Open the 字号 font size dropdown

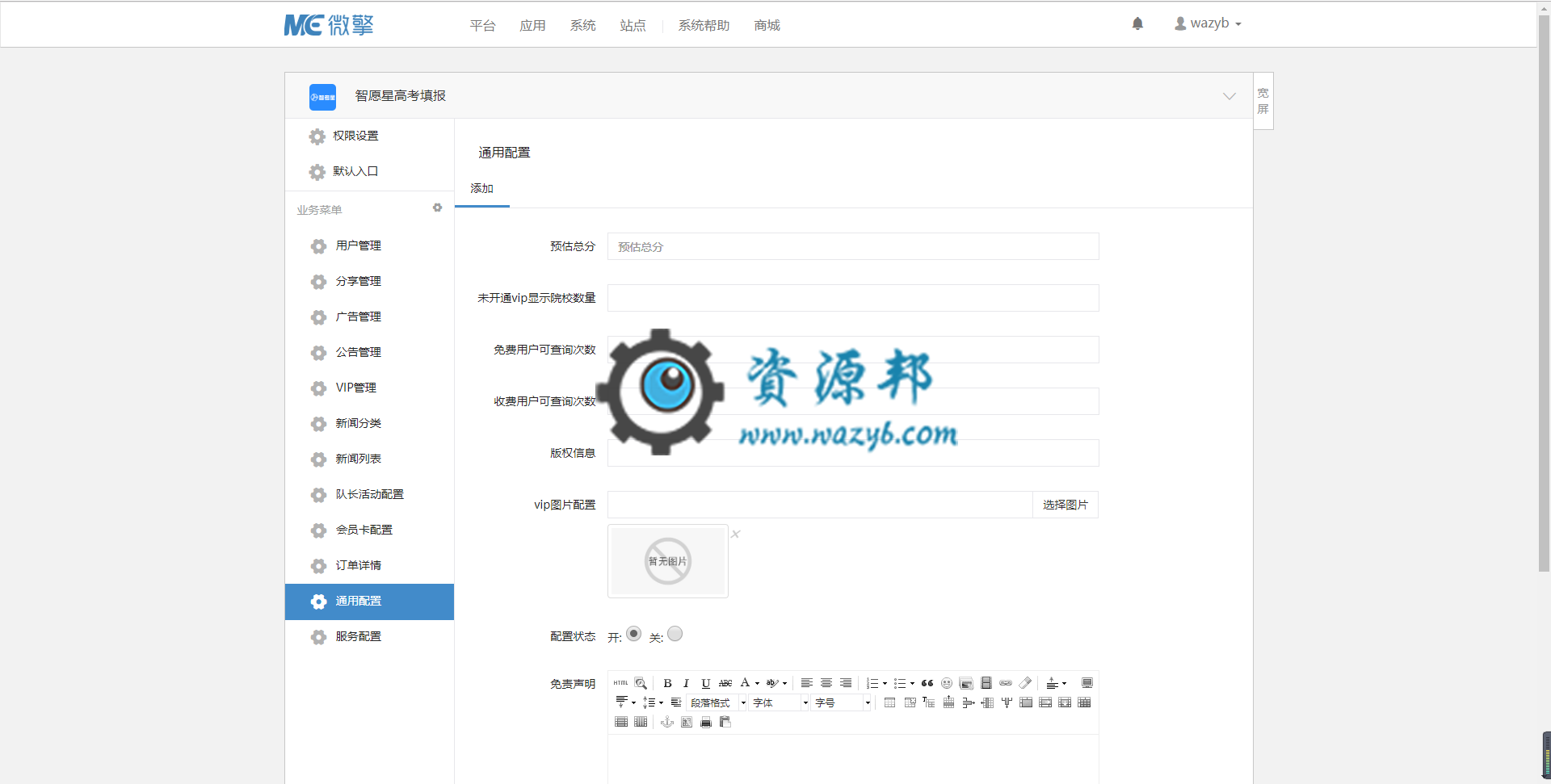point(842,702)
